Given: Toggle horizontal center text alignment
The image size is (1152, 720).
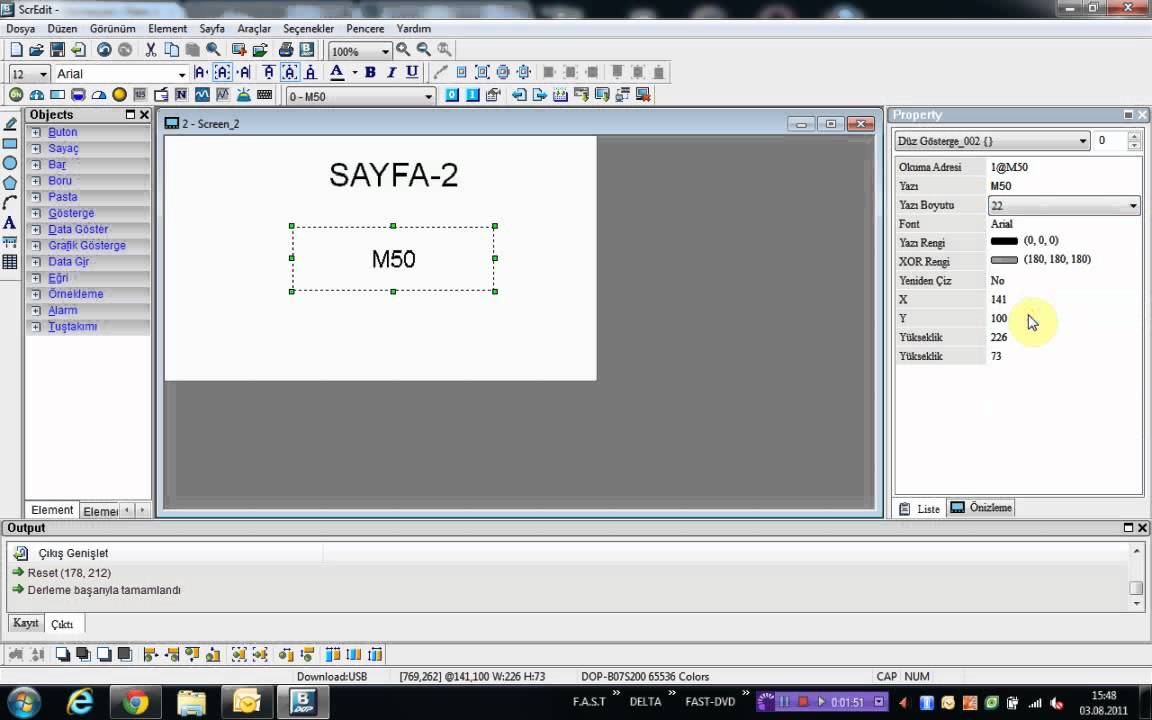Looking at the screenshot, I should point(223,72).
